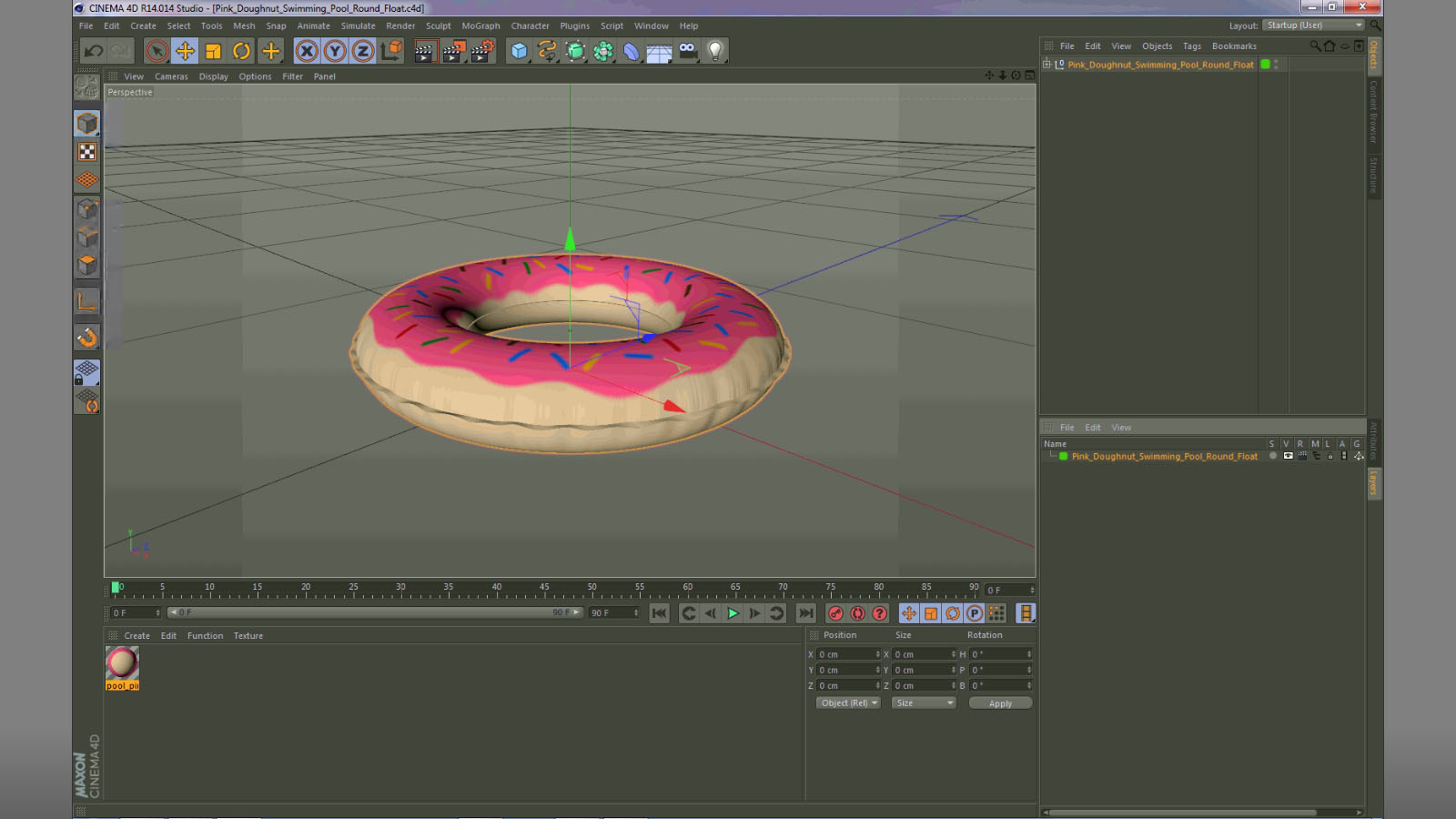Open Edit Render Settings icon
This screenshot has width=1456, height=819.
[482, 51]
